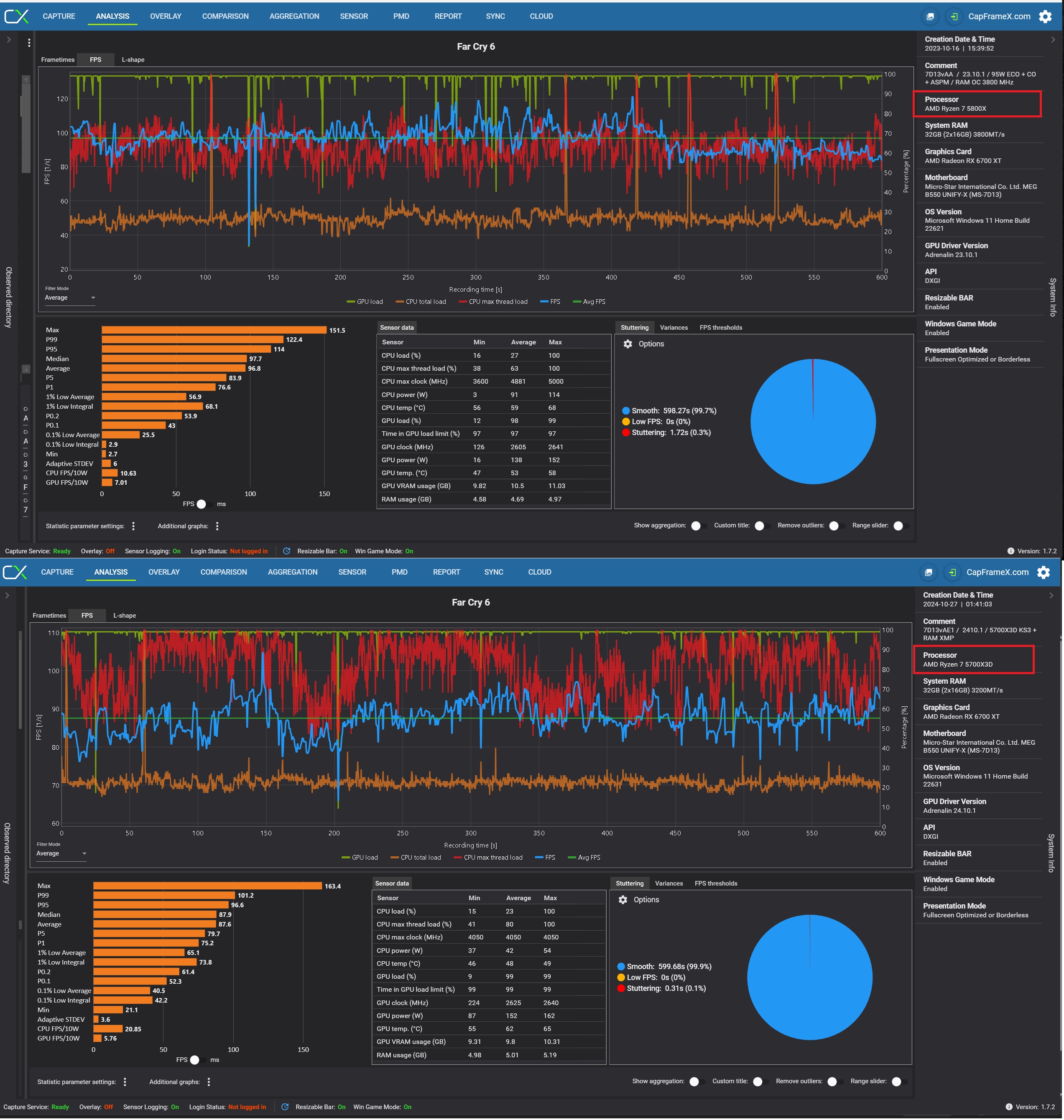1064x1120 pixels.
Task: Expand Observed directory panel in 5700X3D window
Action: (7, 595)
